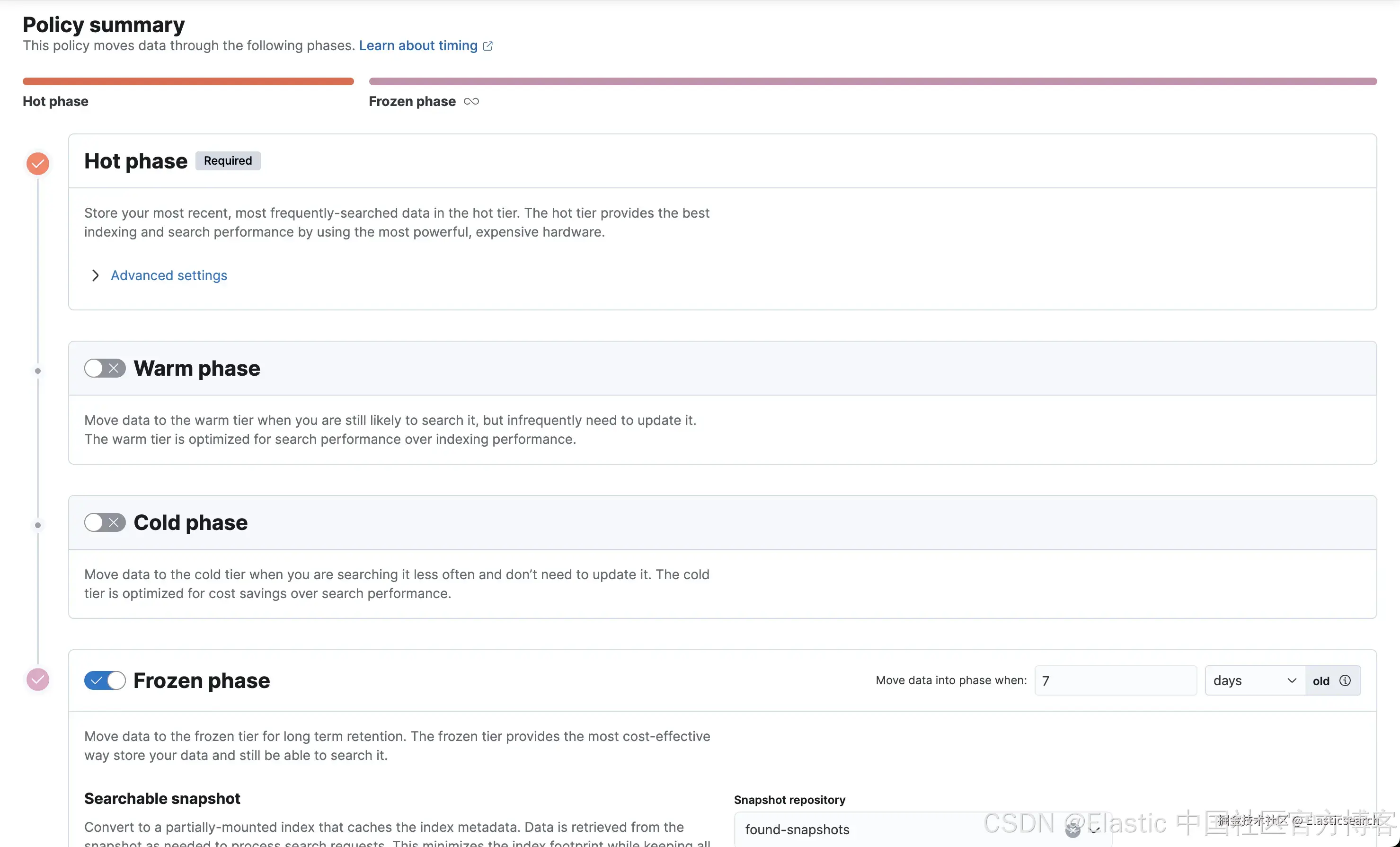Expand Advanced settings in Hot phase
The width and height of the screenshot is (1400, 847).
(96, 275)
